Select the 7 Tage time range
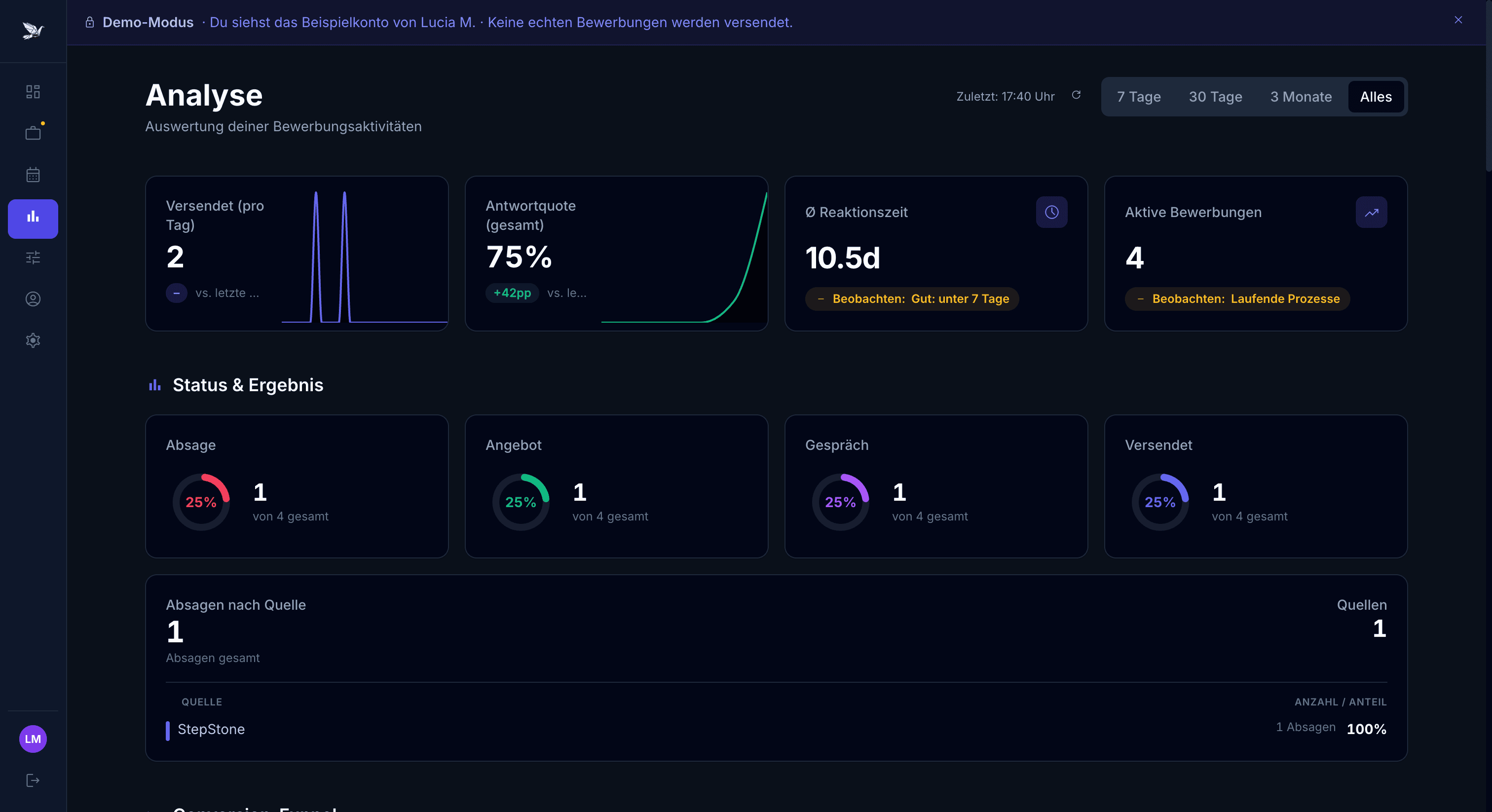Viewport: 1492px width, 812px height. pyautogui.click(x=1138, y=97)
